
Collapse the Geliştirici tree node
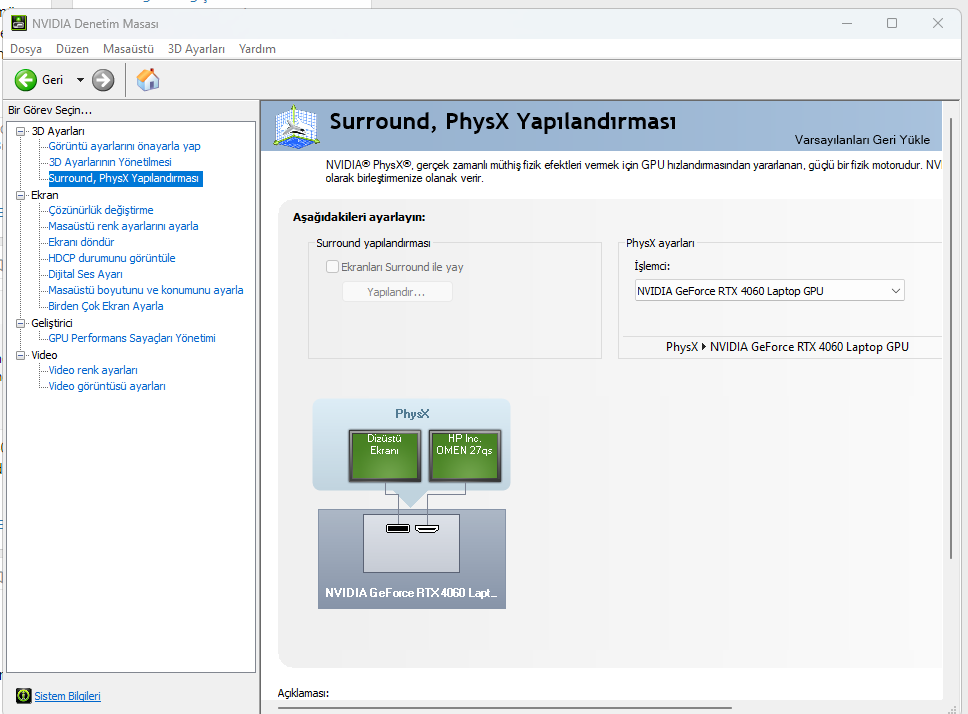[20, 323]
